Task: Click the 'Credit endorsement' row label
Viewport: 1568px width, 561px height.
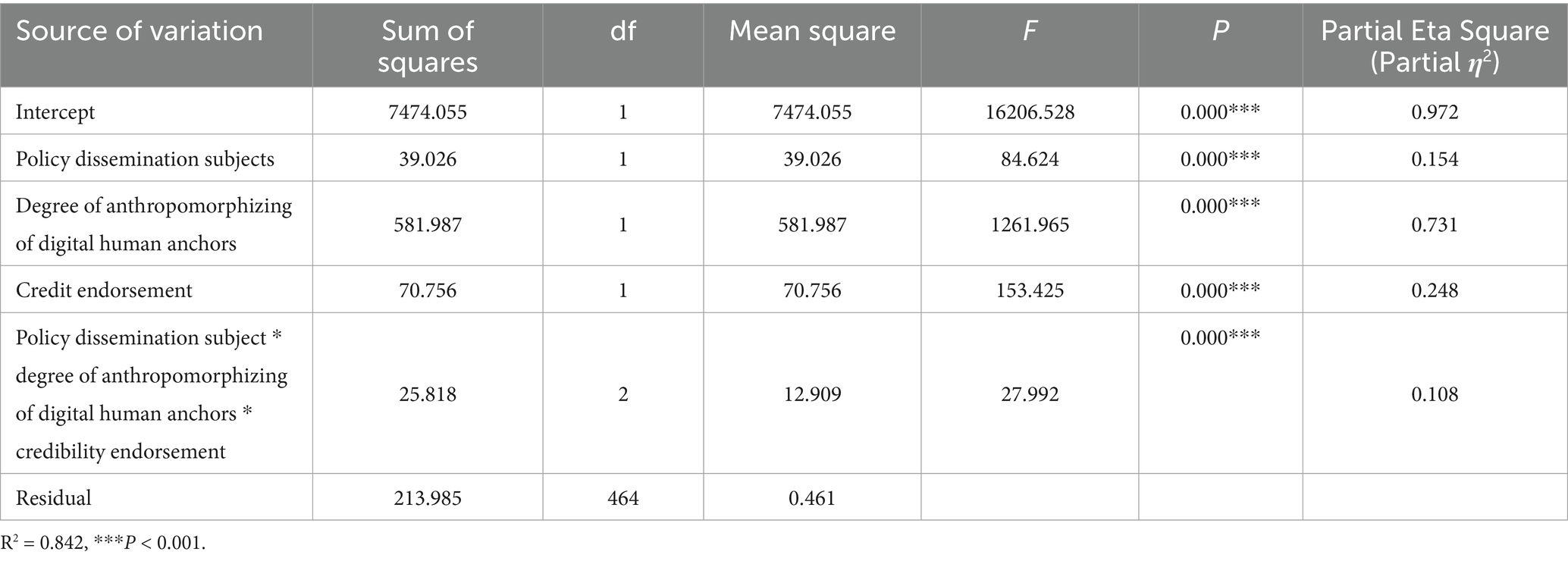Action: [x=104, y=290]
